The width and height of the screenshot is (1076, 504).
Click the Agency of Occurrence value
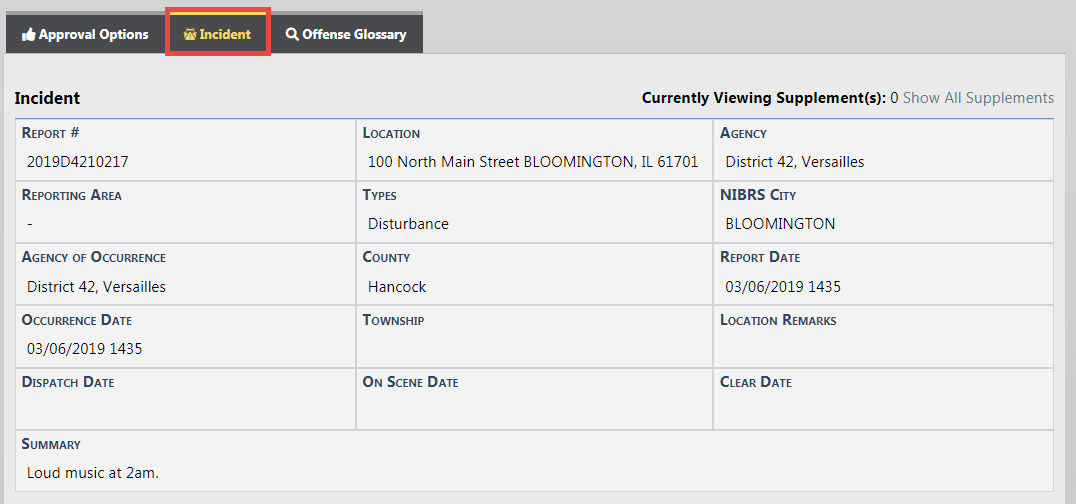96,287
